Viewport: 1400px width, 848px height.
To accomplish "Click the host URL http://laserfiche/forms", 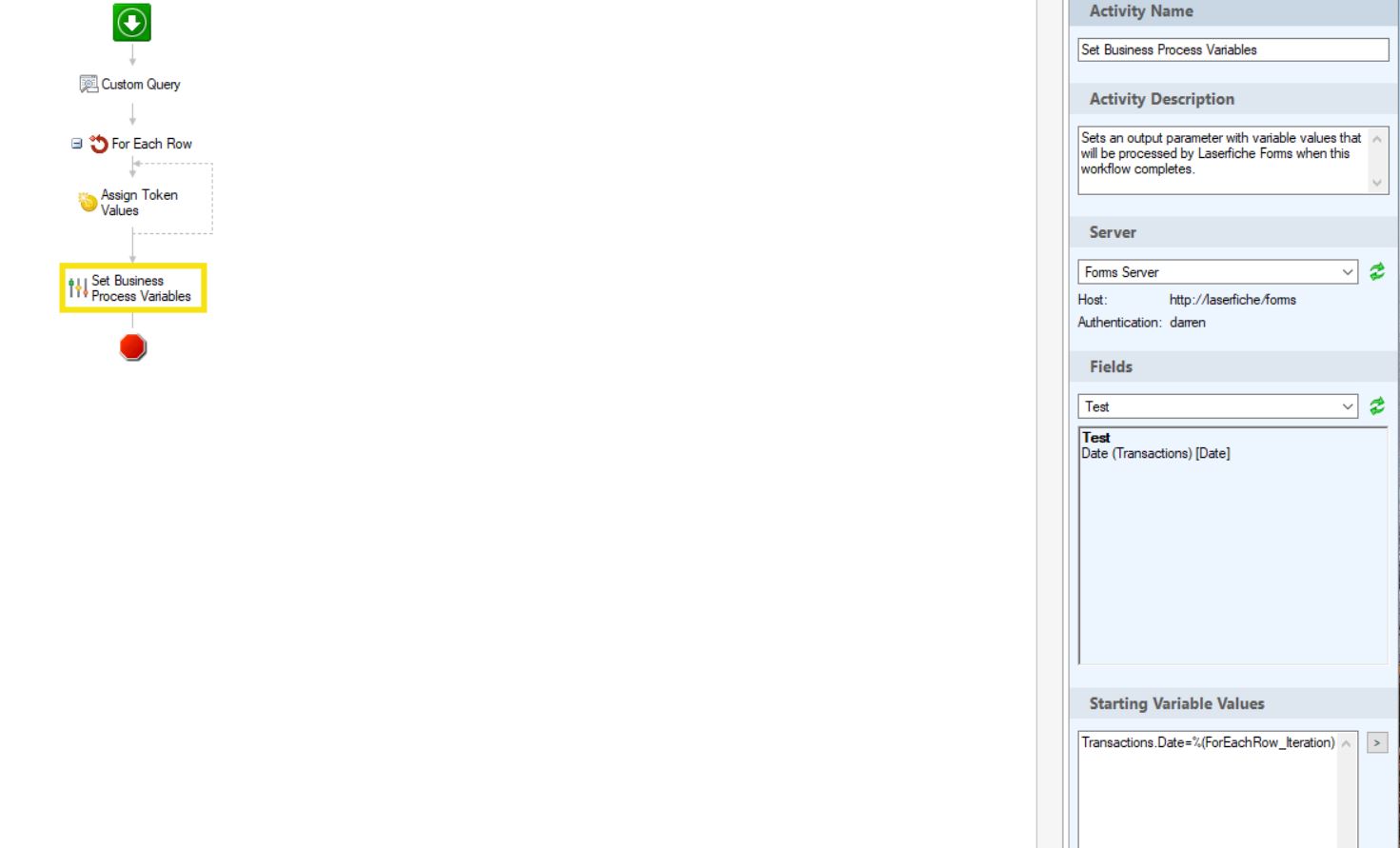I will tap(1232, 300).
